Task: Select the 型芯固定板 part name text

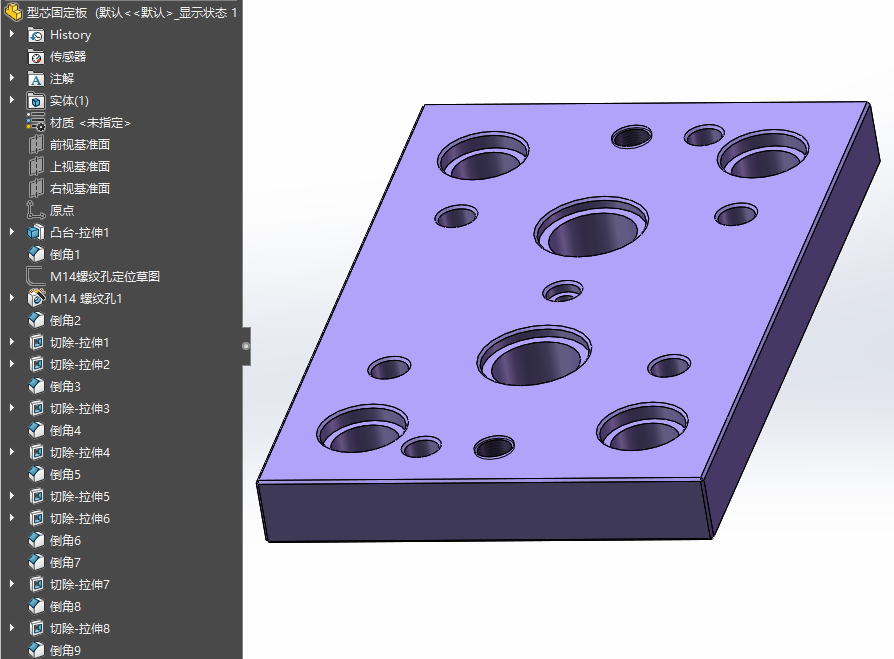Action: click(x=57, y=13)
